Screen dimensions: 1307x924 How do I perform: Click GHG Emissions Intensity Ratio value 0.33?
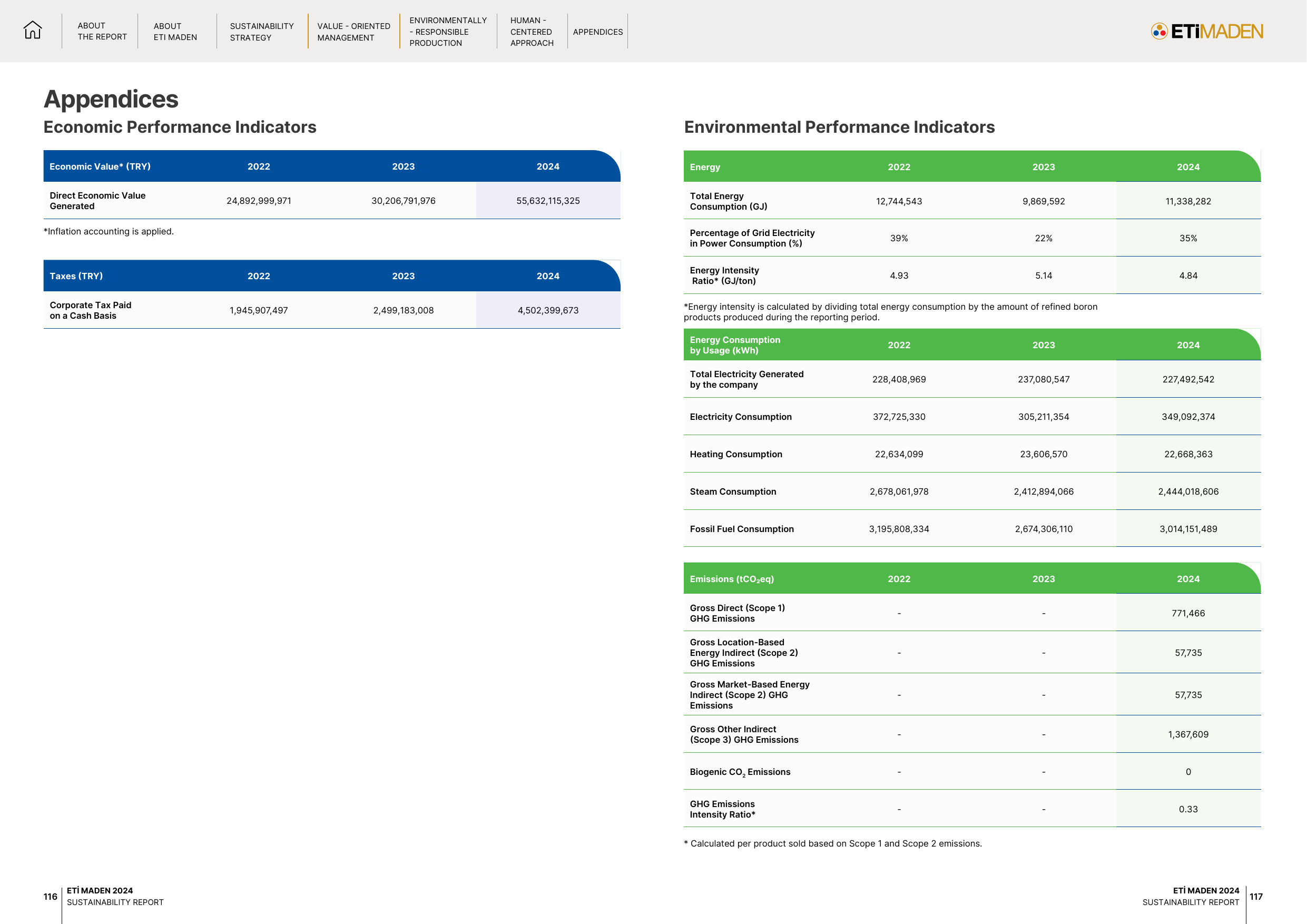point(1188,809)
